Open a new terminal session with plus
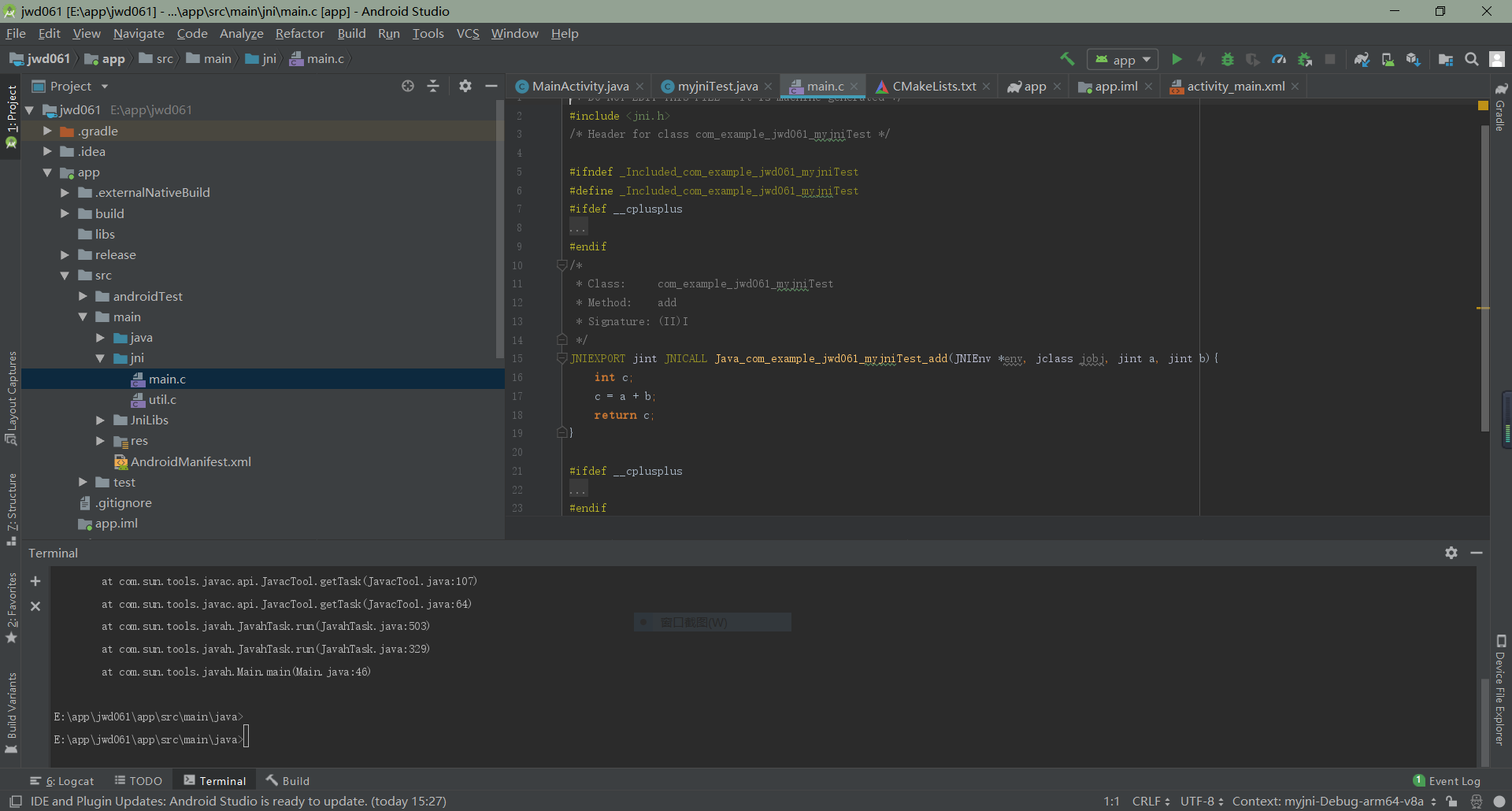This screenshot has height=811, width=1512. click(35, 581)
